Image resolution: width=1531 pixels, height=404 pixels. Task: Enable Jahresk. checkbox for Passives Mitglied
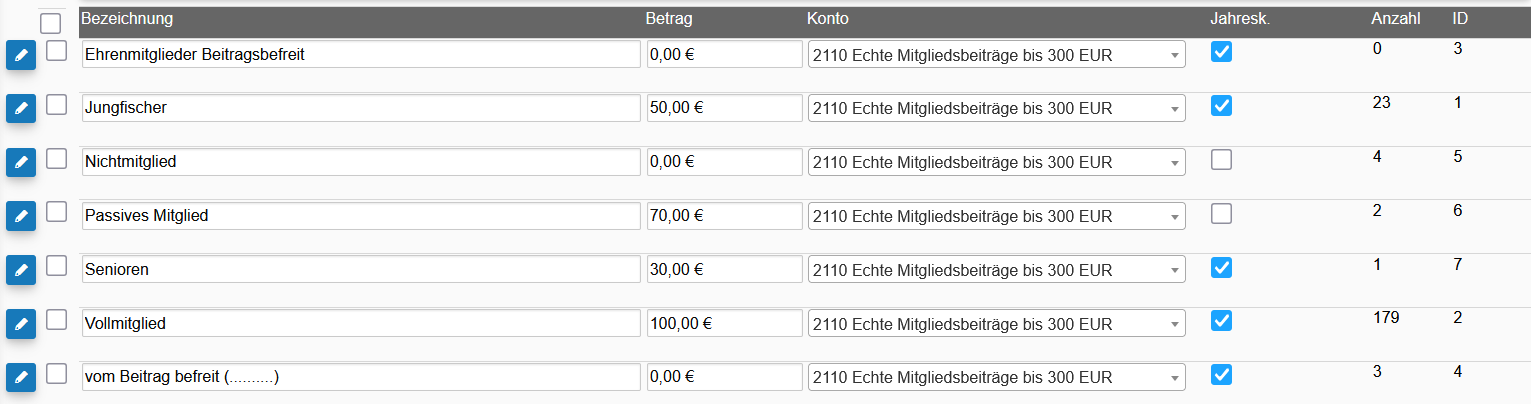[x=1221, y=214]
